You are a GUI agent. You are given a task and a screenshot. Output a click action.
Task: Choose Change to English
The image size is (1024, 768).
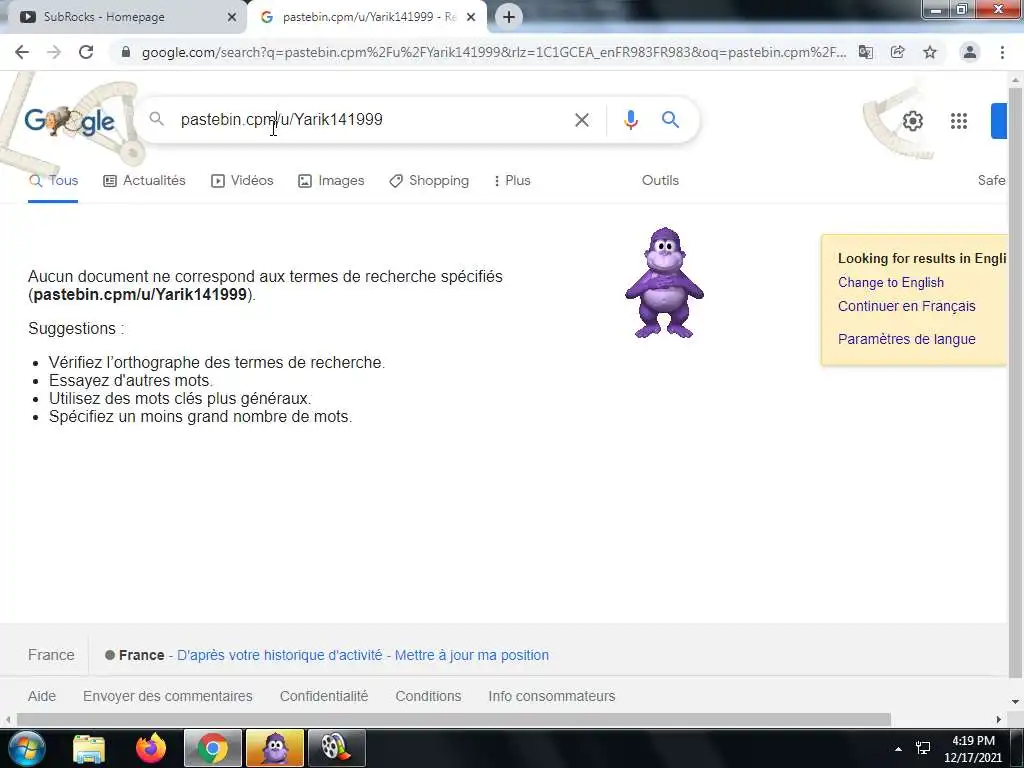pos(891,283)
